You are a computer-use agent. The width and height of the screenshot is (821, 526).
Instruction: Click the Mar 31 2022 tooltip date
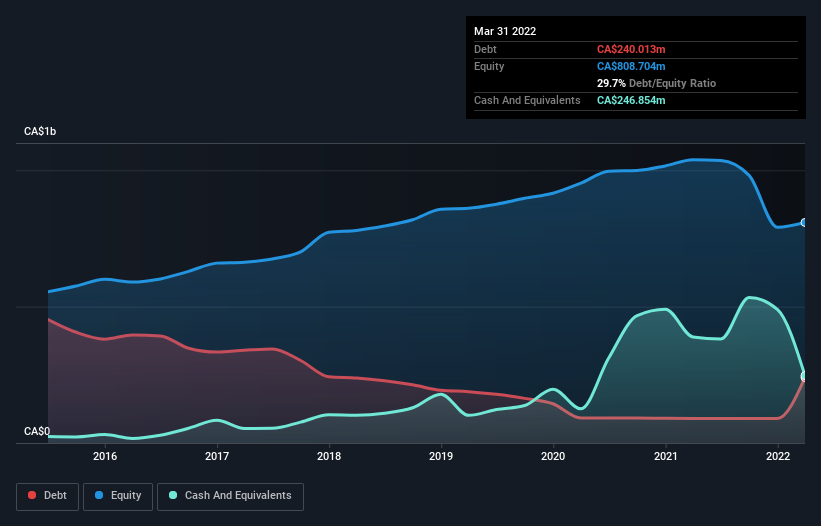click(x=505, y=31)
